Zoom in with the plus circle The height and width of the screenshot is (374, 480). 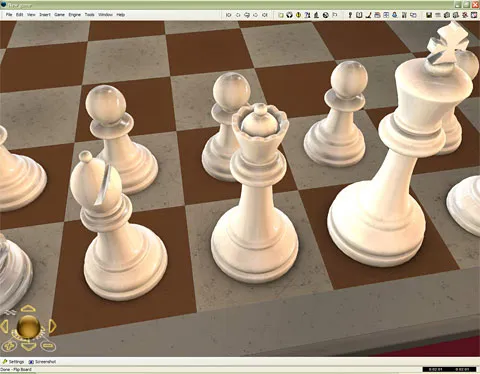9,346
